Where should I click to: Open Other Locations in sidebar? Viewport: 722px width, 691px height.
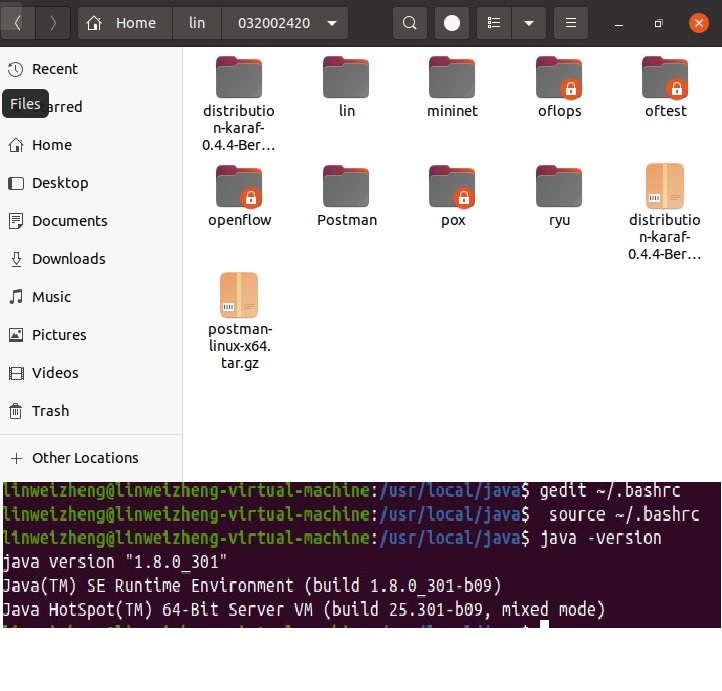pyautogui.click(x=85, y=458)
